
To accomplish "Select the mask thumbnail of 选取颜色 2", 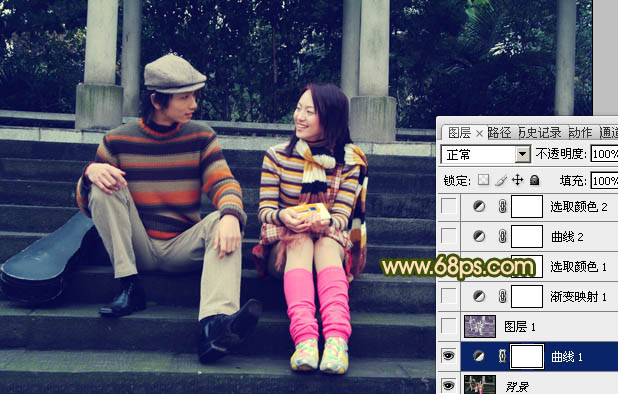I will coord(527,206).
